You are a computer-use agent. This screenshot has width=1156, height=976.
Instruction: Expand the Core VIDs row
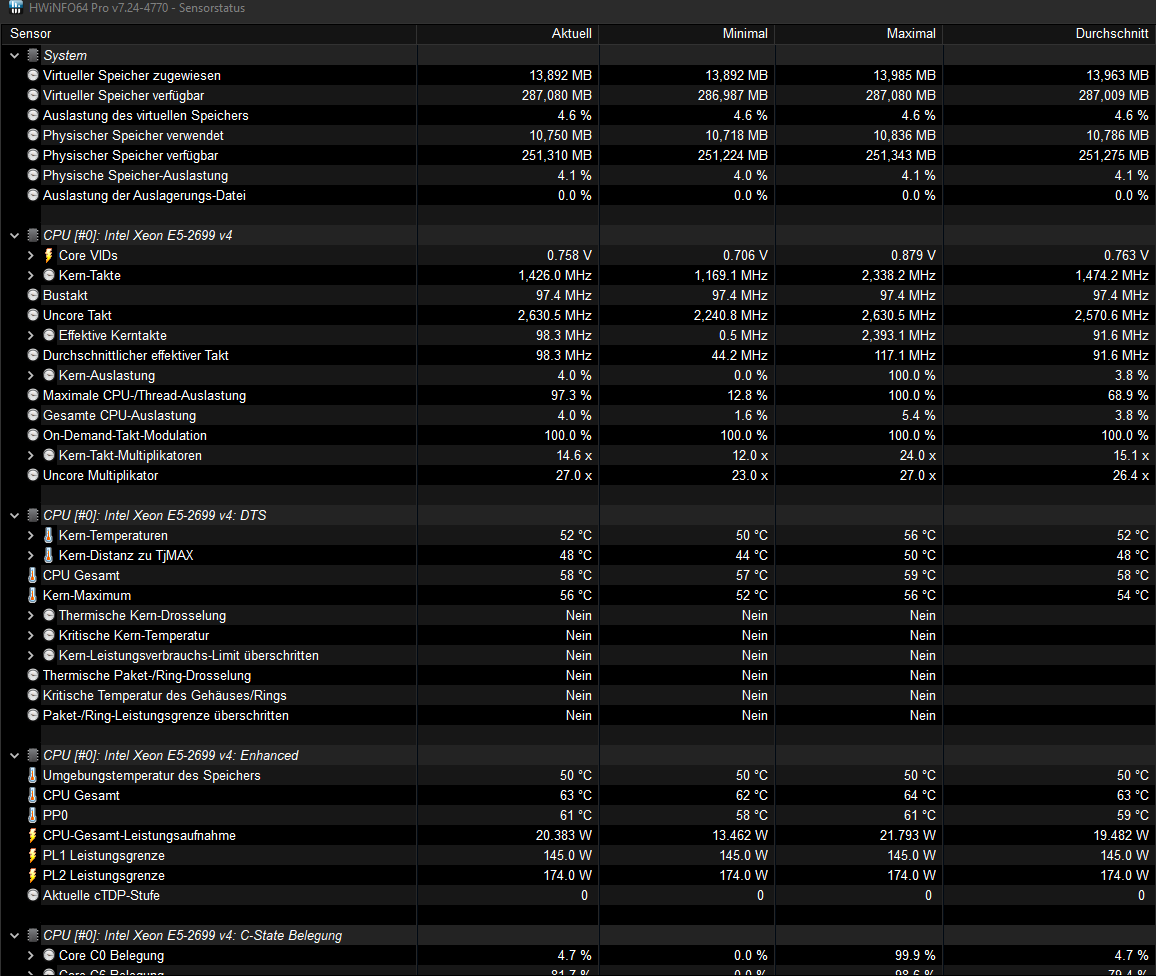[x=31, y=255]
